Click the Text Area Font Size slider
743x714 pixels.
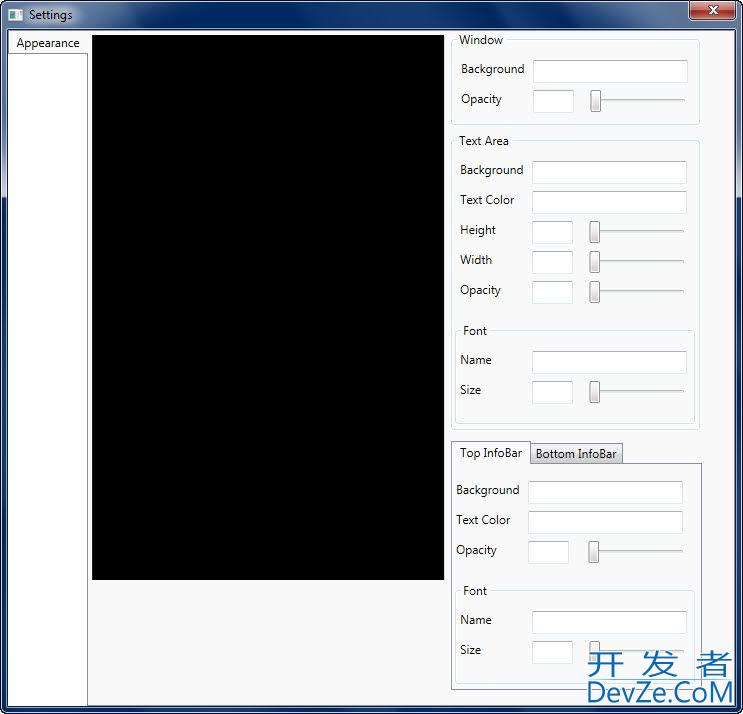pos(636,392)
